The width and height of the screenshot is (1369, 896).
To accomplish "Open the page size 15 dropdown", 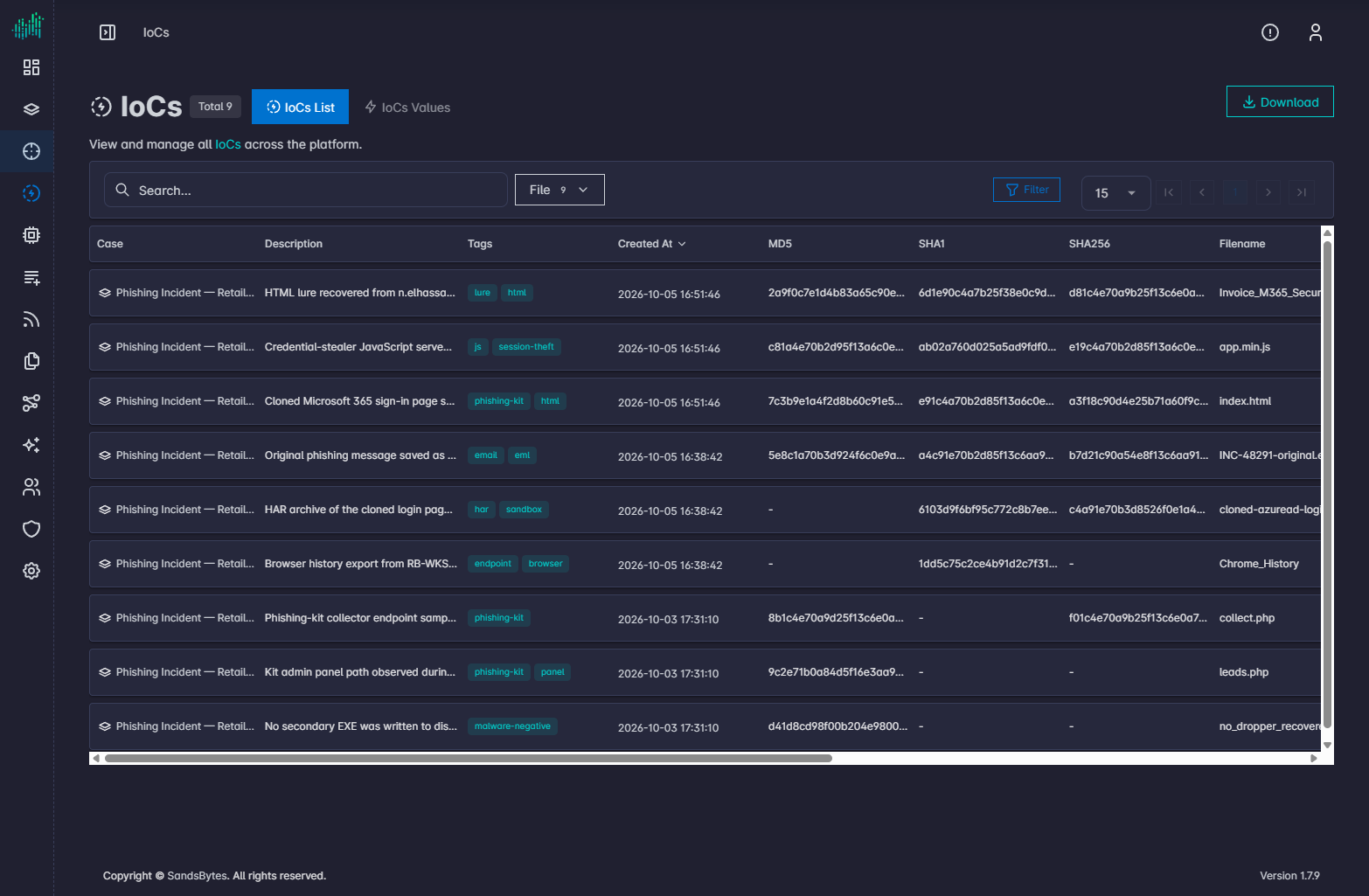I will click(1115, 193).
